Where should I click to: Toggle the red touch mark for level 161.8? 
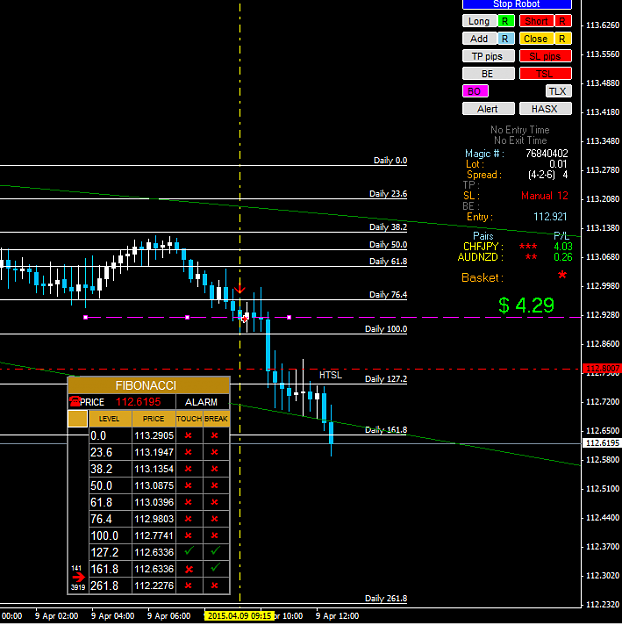pos(189,569)
